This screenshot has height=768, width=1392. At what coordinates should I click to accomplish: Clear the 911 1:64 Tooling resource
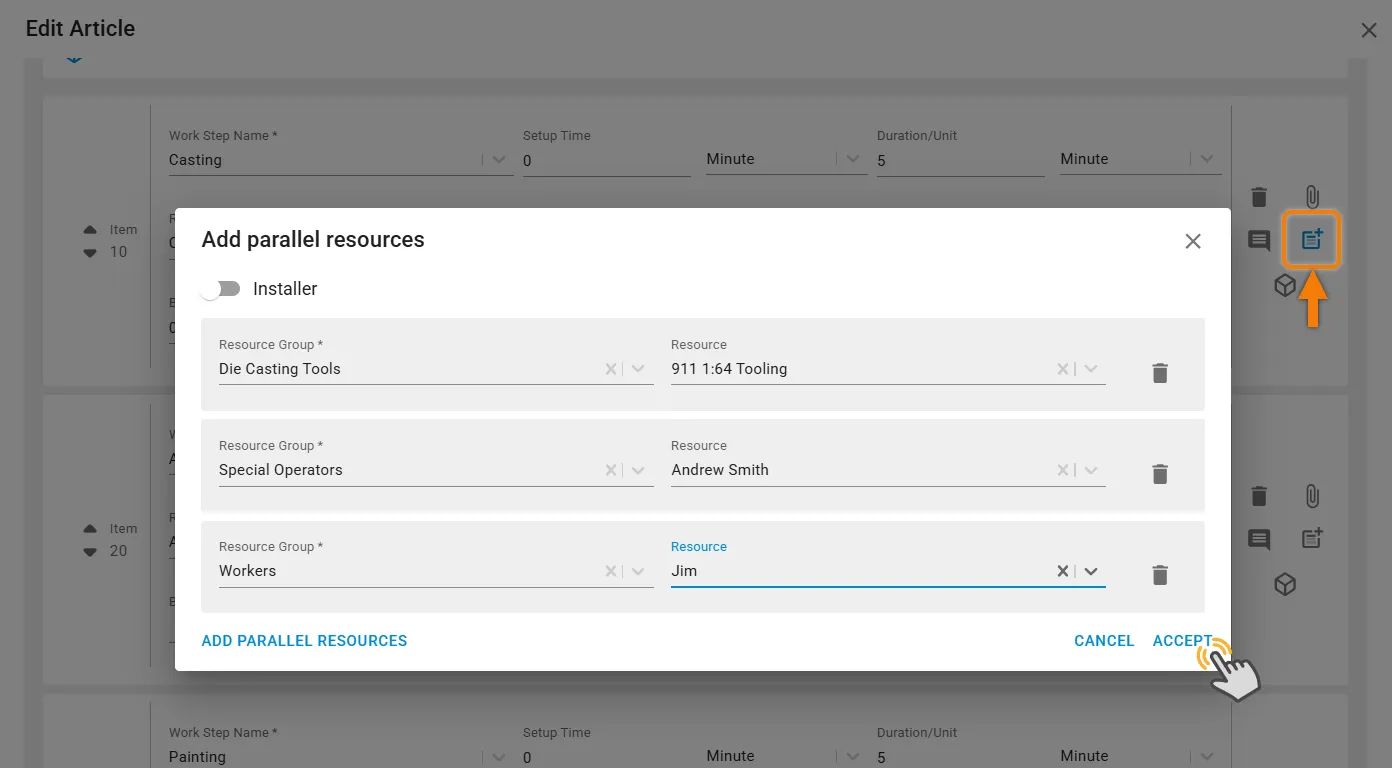click(x=1063, y=369)
